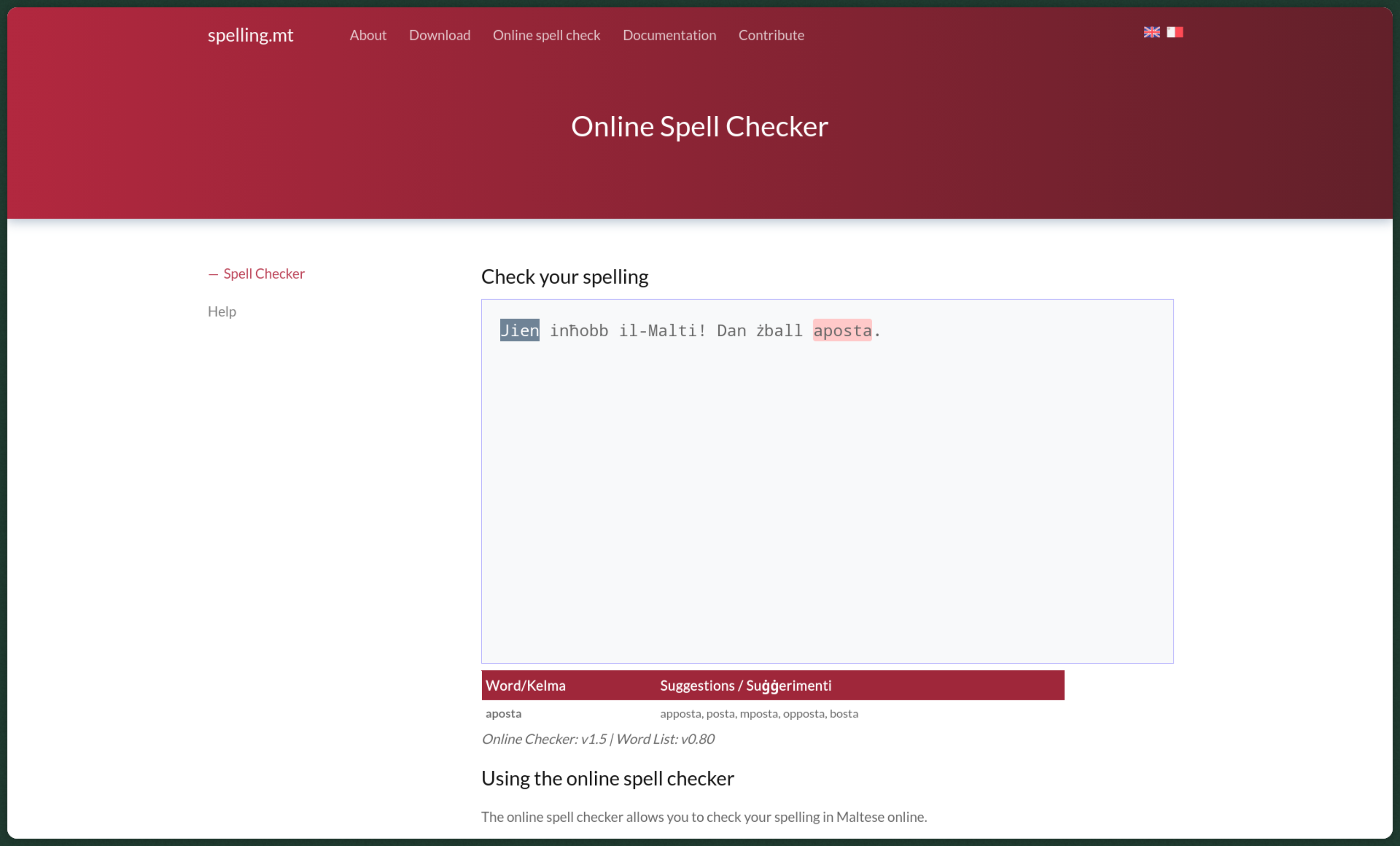Open the About page
Image resolution: width=1400 pixels, height=846 pixels.
pyautogui.click(x=368, y=35)
